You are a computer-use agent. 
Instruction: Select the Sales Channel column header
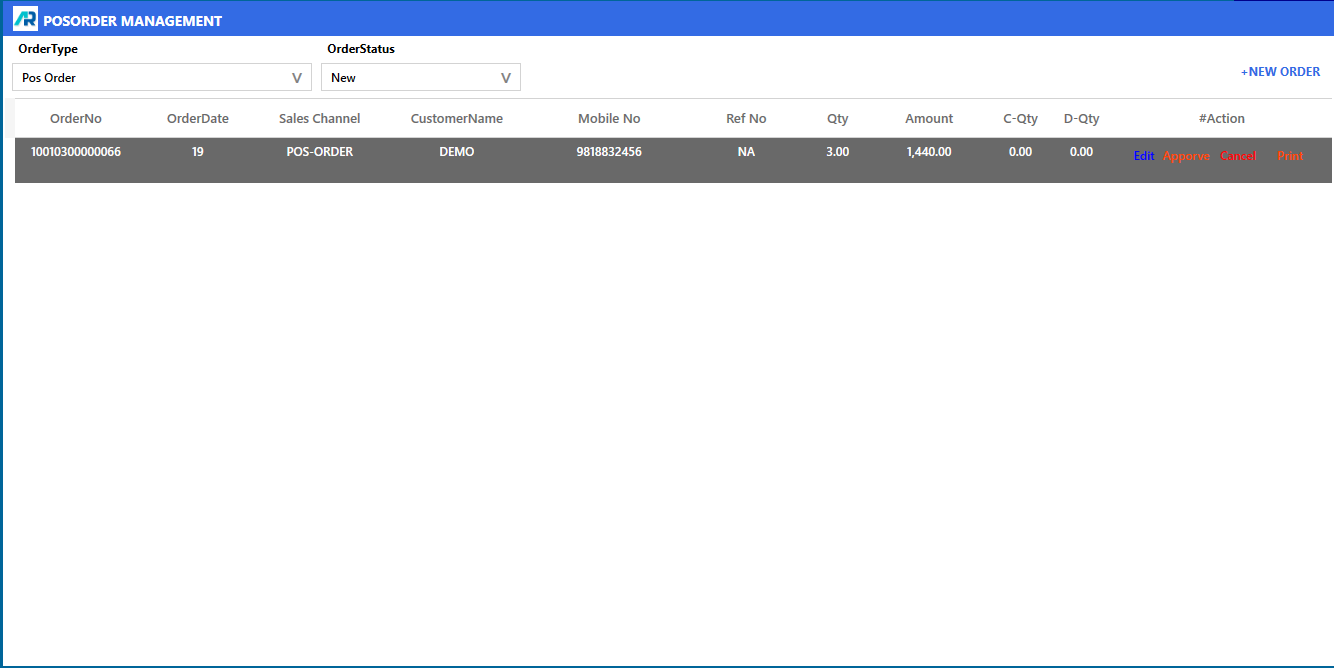pos(320,118)
